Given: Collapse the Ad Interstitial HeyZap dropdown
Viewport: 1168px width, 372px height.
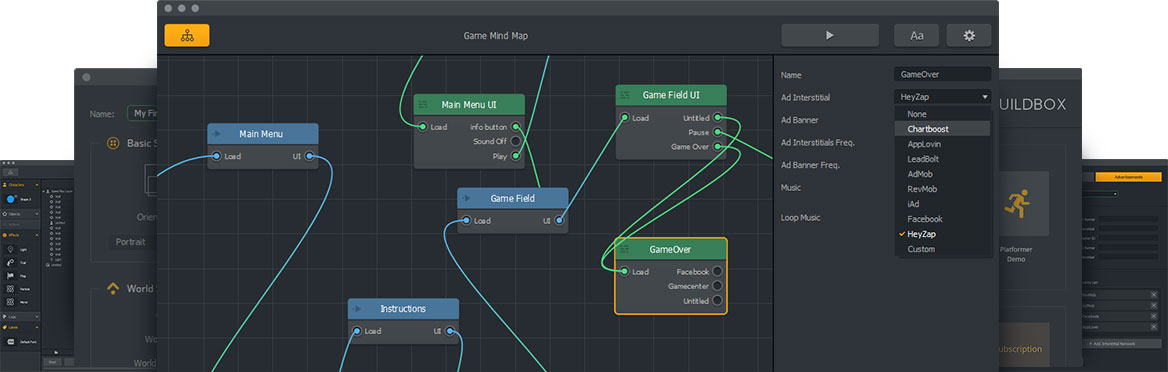Looking at the screenshot, I should click(x=942, y=97).
